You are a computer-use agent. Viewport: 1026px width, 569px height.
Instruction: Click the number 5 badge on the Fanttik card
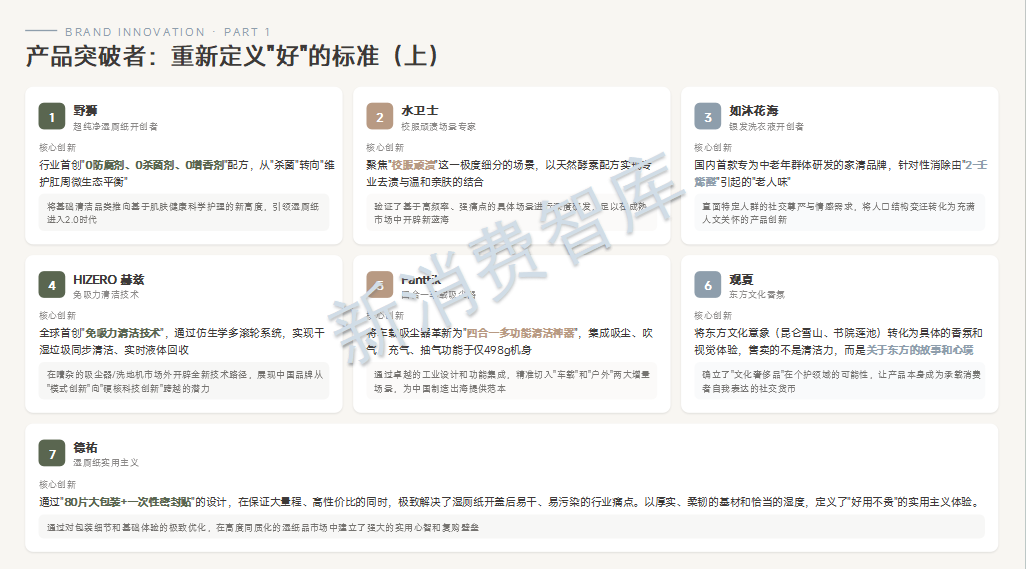pos(380,285)
